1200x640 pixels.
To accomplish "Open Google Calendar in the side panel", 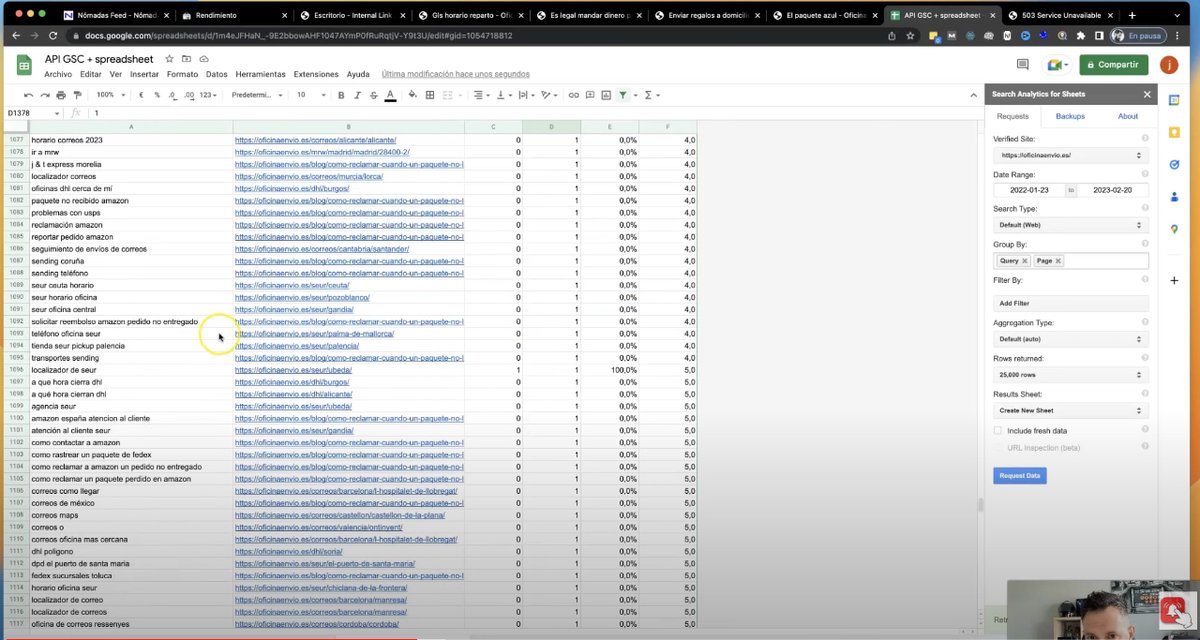I will (x=1174, y=101).
